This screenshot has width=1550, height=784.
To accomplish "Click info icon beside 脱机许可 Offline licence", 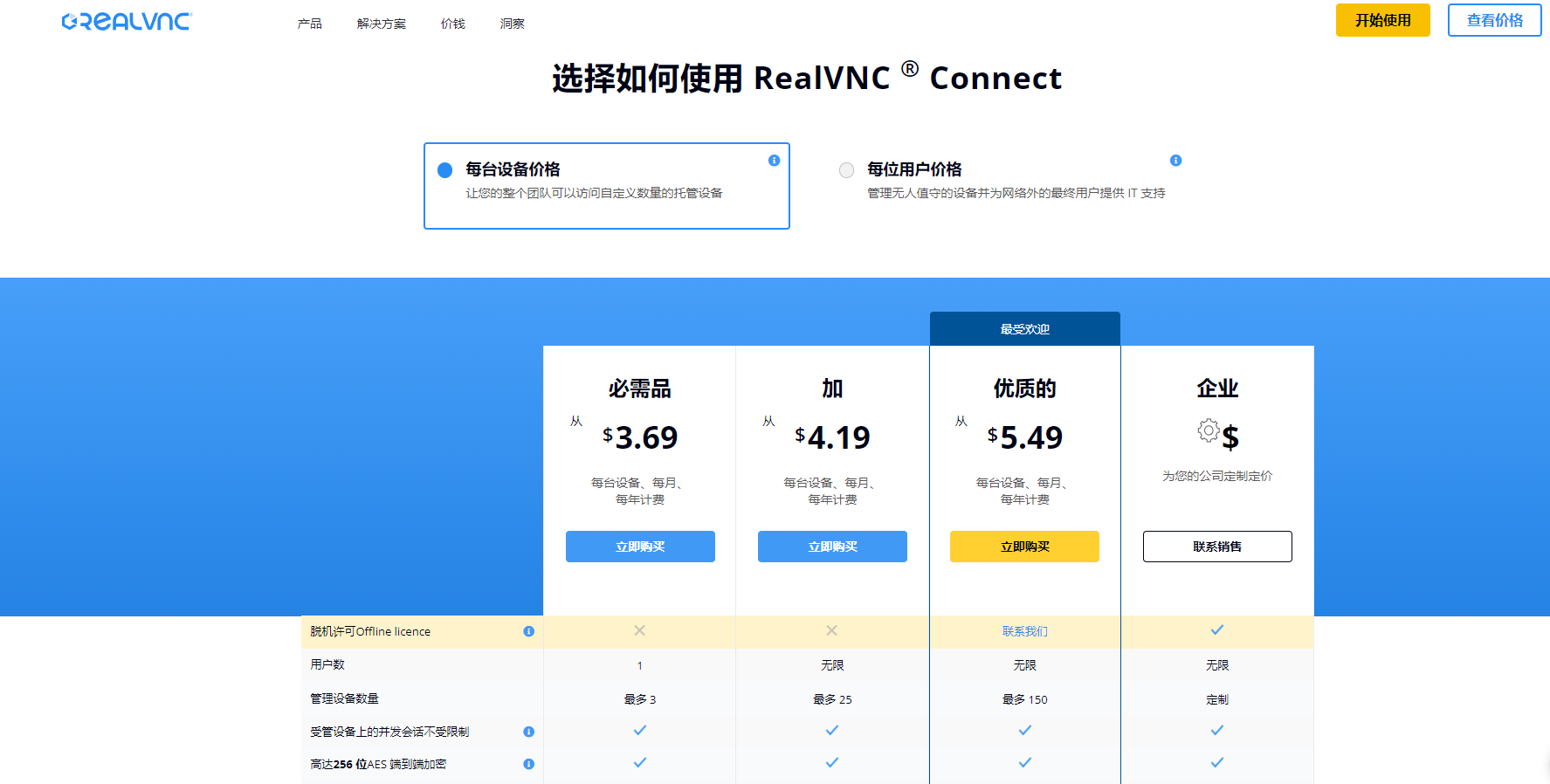I will pos(528,631).
